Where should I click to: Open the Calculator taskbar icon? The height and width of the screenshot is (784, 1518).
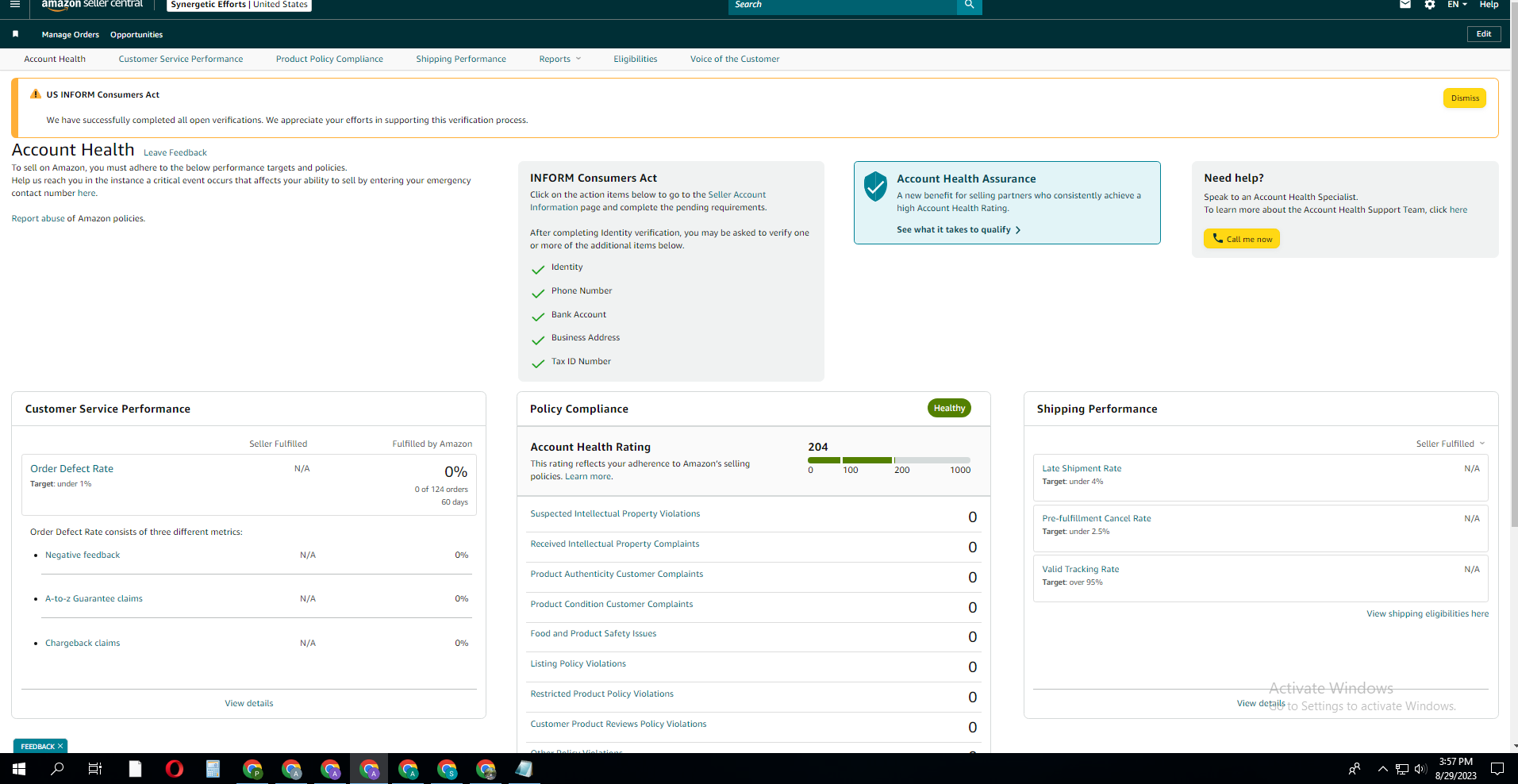point(213,769)
